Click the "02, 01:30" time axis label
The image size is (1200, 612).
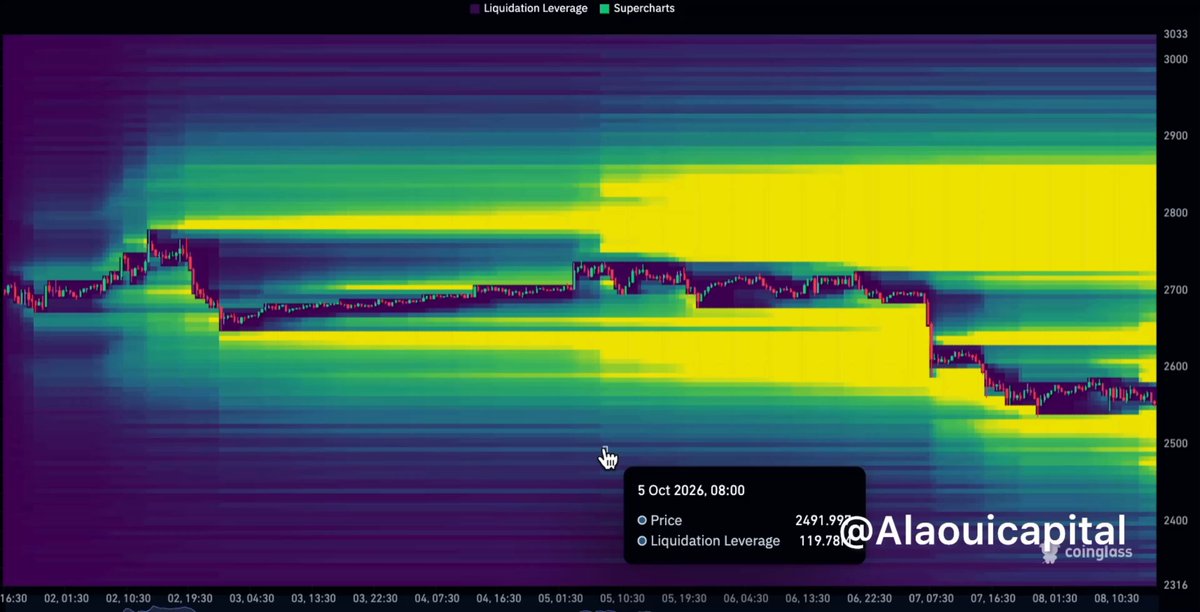tap(65, 599)
